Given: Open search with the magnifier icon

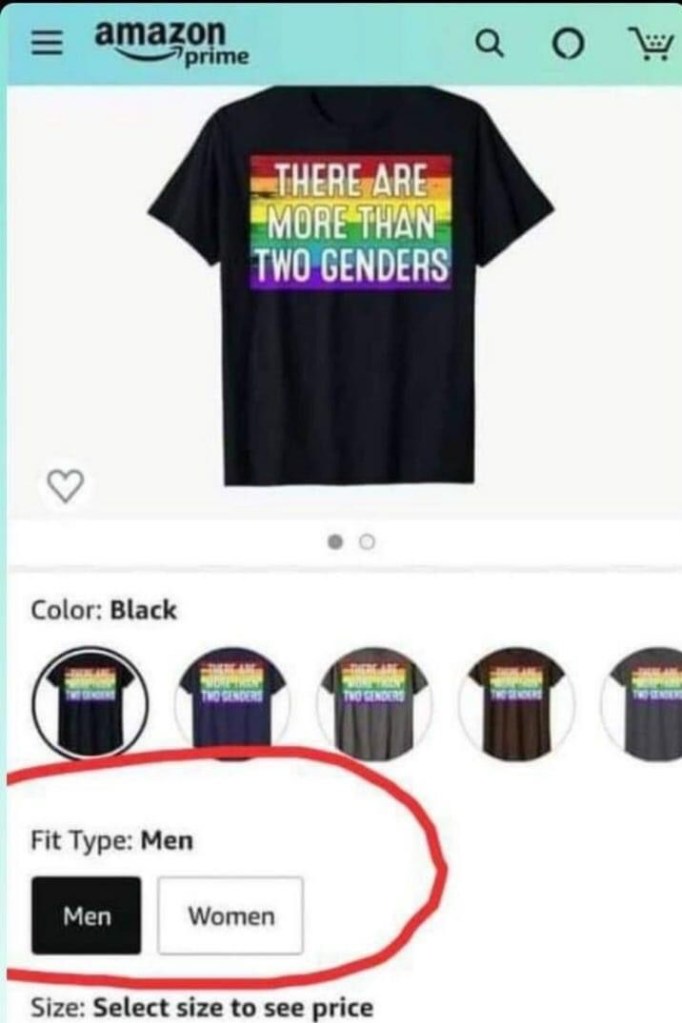Looking at the screenshot, I should click(x=489, y=44).
